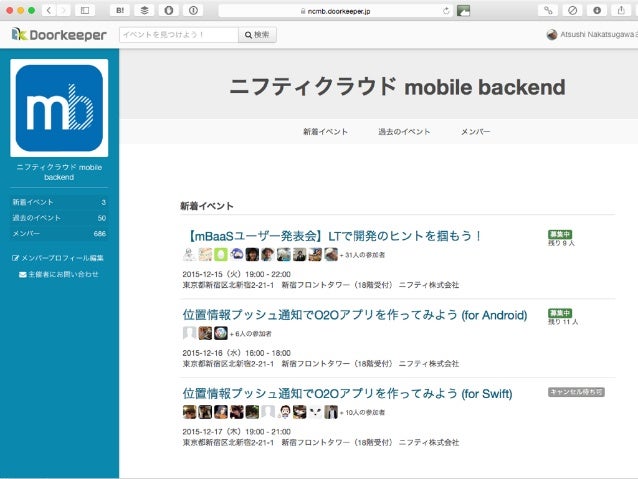This screenshot has height=479, width=638.
Task: Click the sidebar community name ニフティクラウド mobile backend
Action: click(x=59, y=172)
